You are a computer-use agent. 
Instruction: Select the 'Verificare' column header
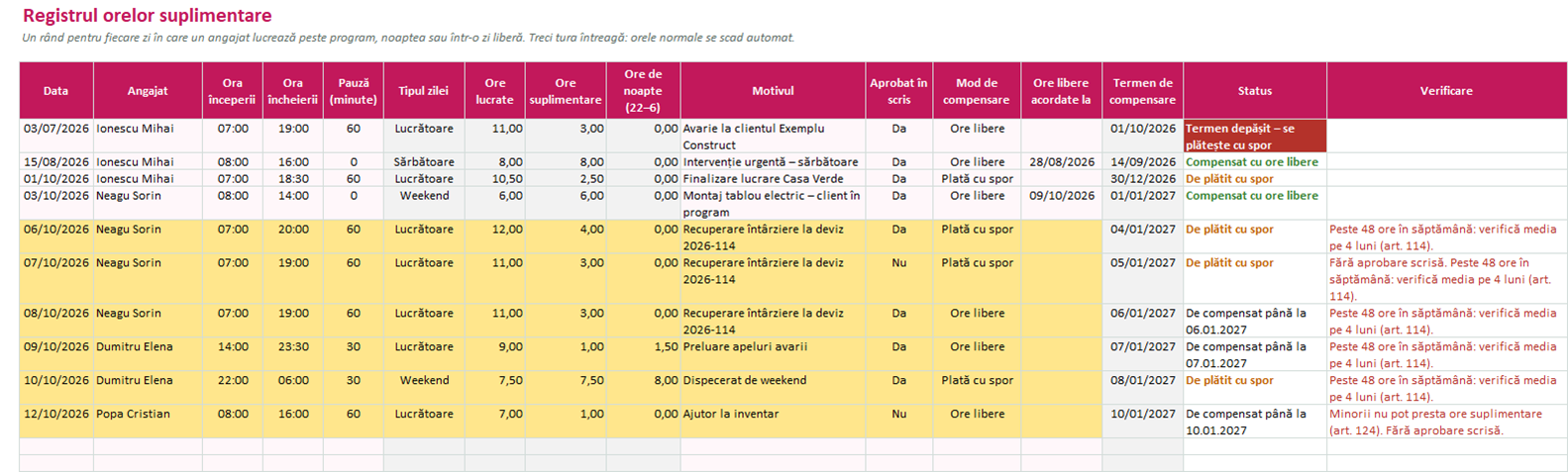pyautogui.click(x=1447, y=91)
